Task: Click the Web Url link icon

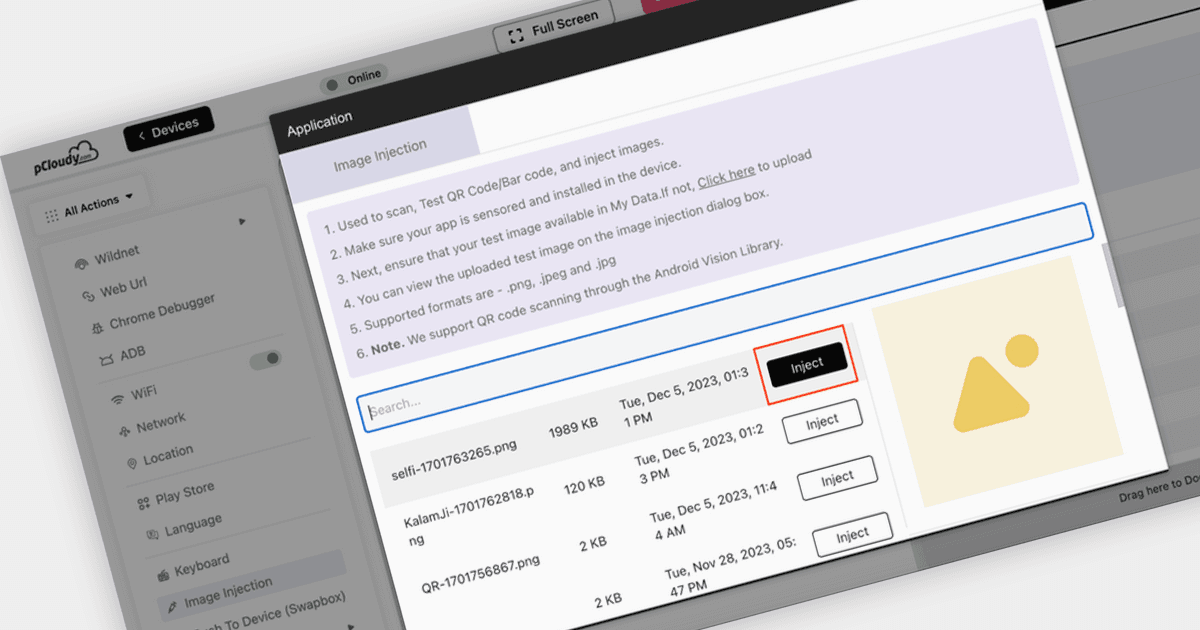Action: (87, 296)
